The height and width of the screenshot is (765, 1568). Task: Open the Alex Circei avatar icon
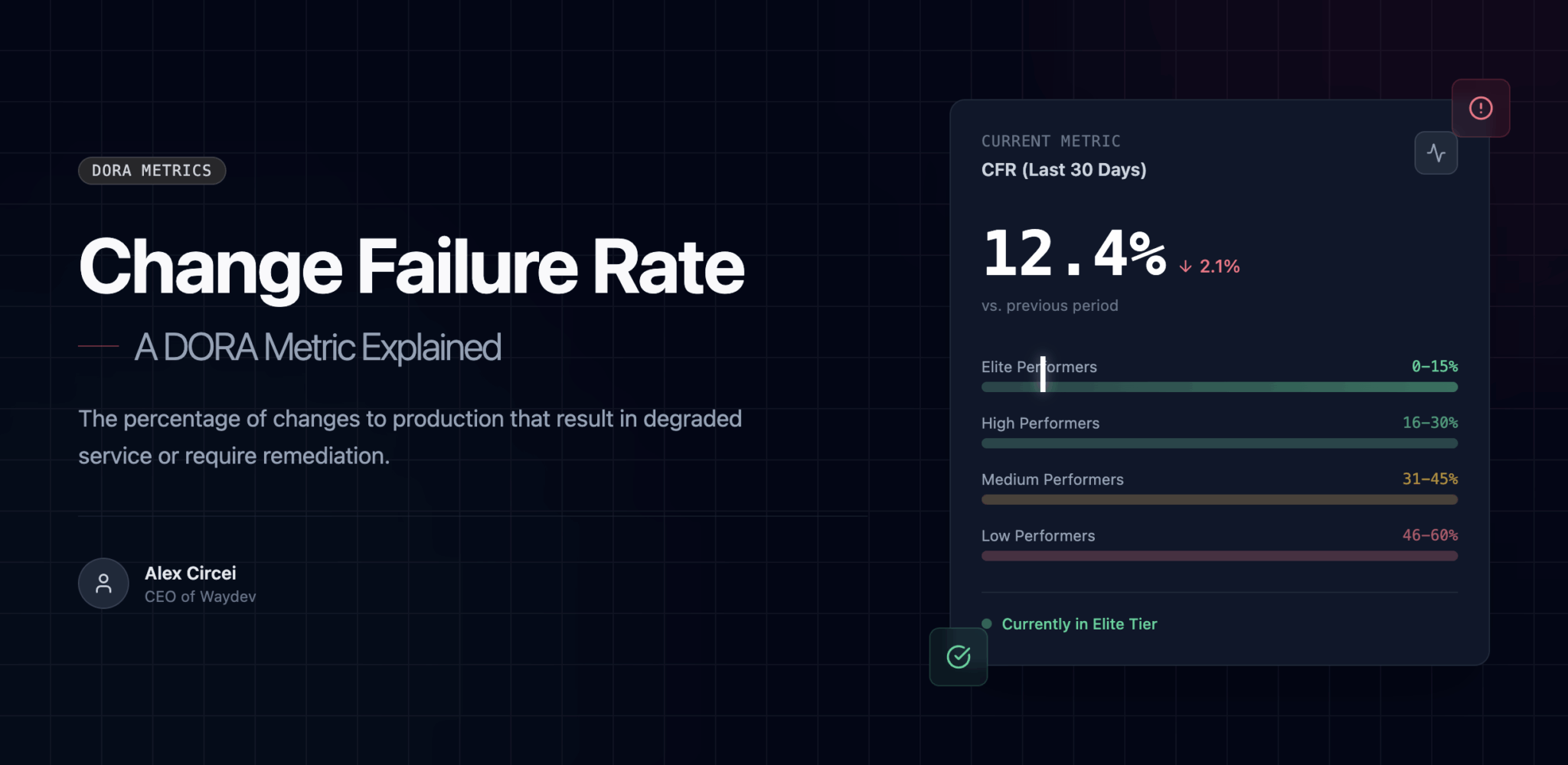tap(103, 584)
